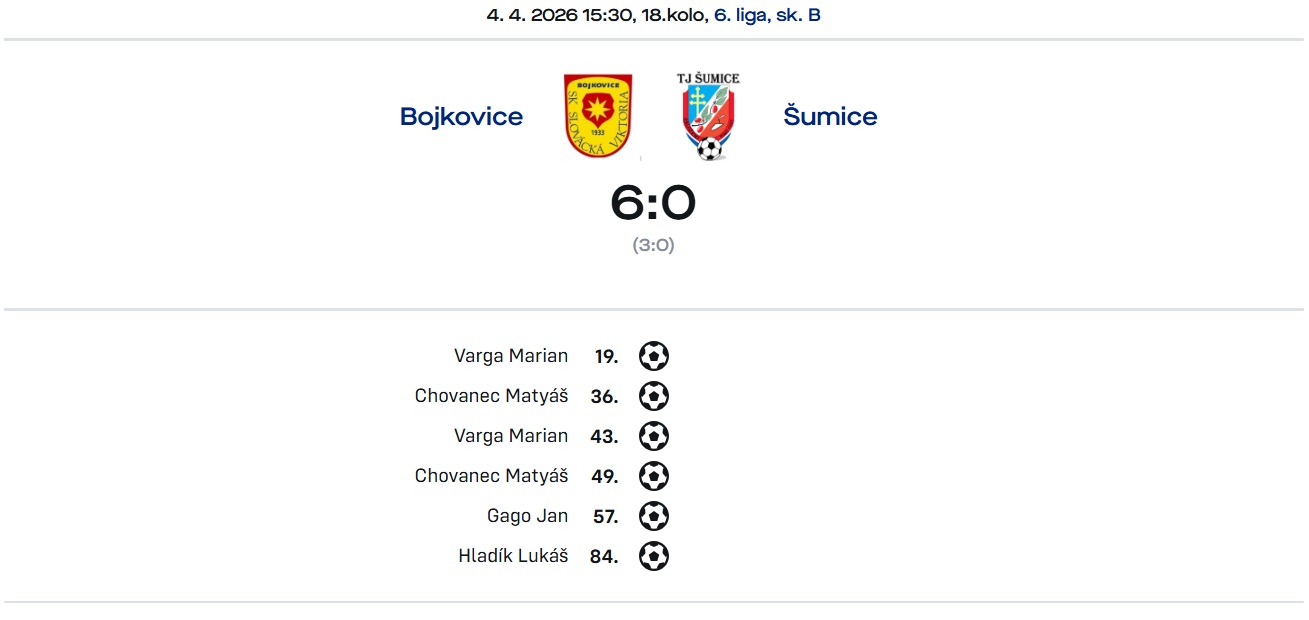Click goal ball icon at minute 19
1309x620 pixels.
pyautogui.click(x=653, y=356)
